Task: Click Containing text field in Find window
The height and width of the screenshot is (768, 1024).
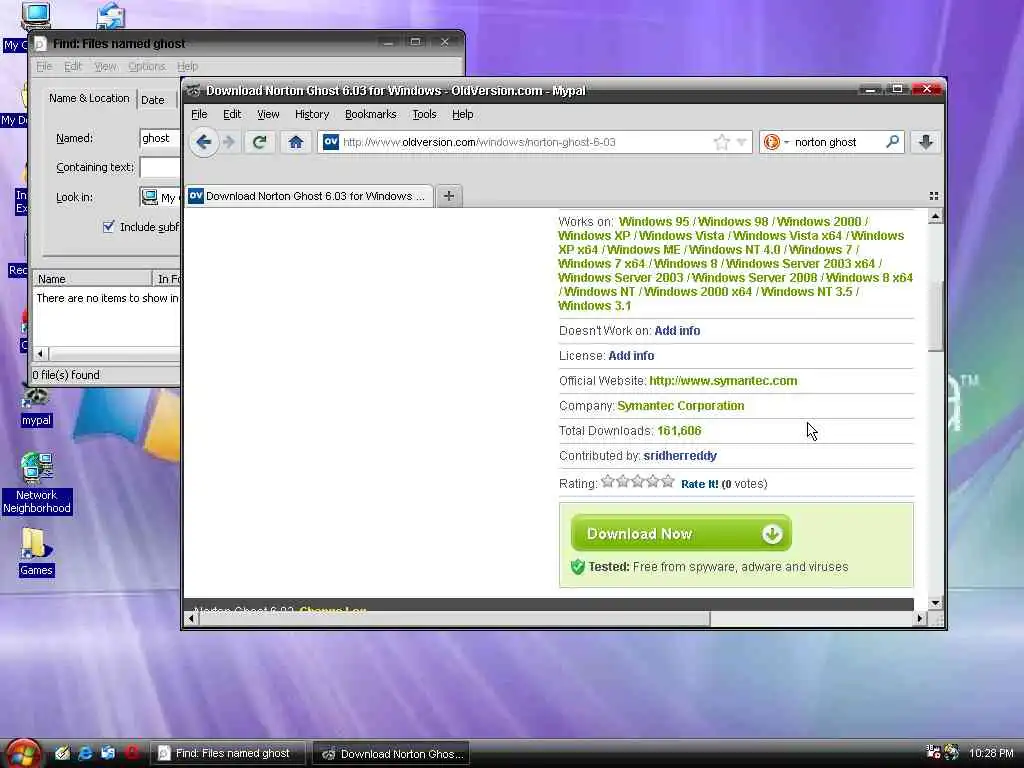Action: [x=160, y=167]
